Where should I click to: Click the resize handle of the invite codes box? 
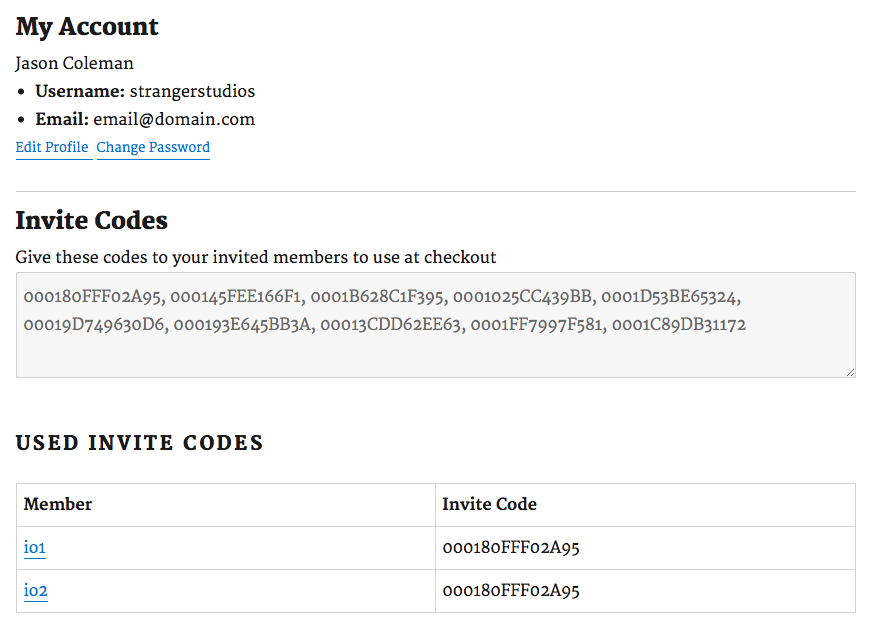[x=850, y=372]
